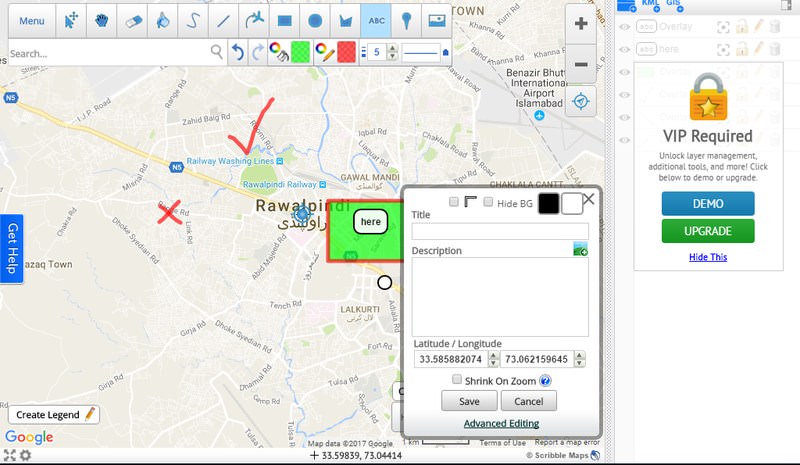
Task: Click the red line color swatch
Action: coord(346,52)
